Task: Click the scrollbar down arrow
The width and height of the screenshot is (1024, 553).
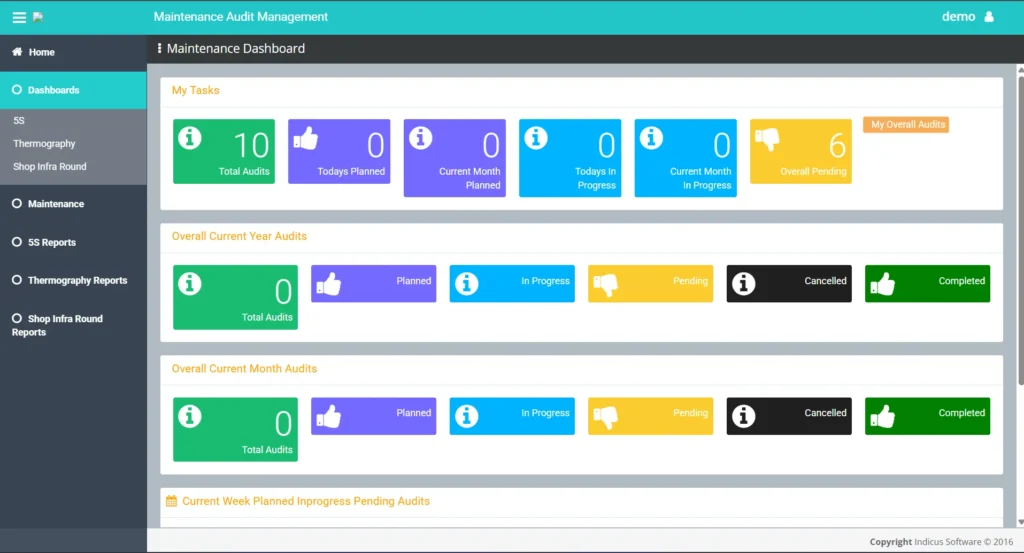Action: pos(1020,522)
